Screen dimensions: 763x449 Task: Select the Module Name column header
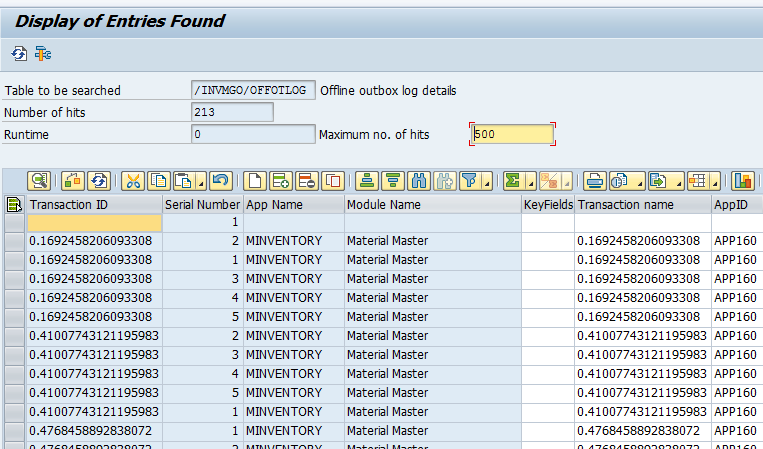tap(432, 205)
